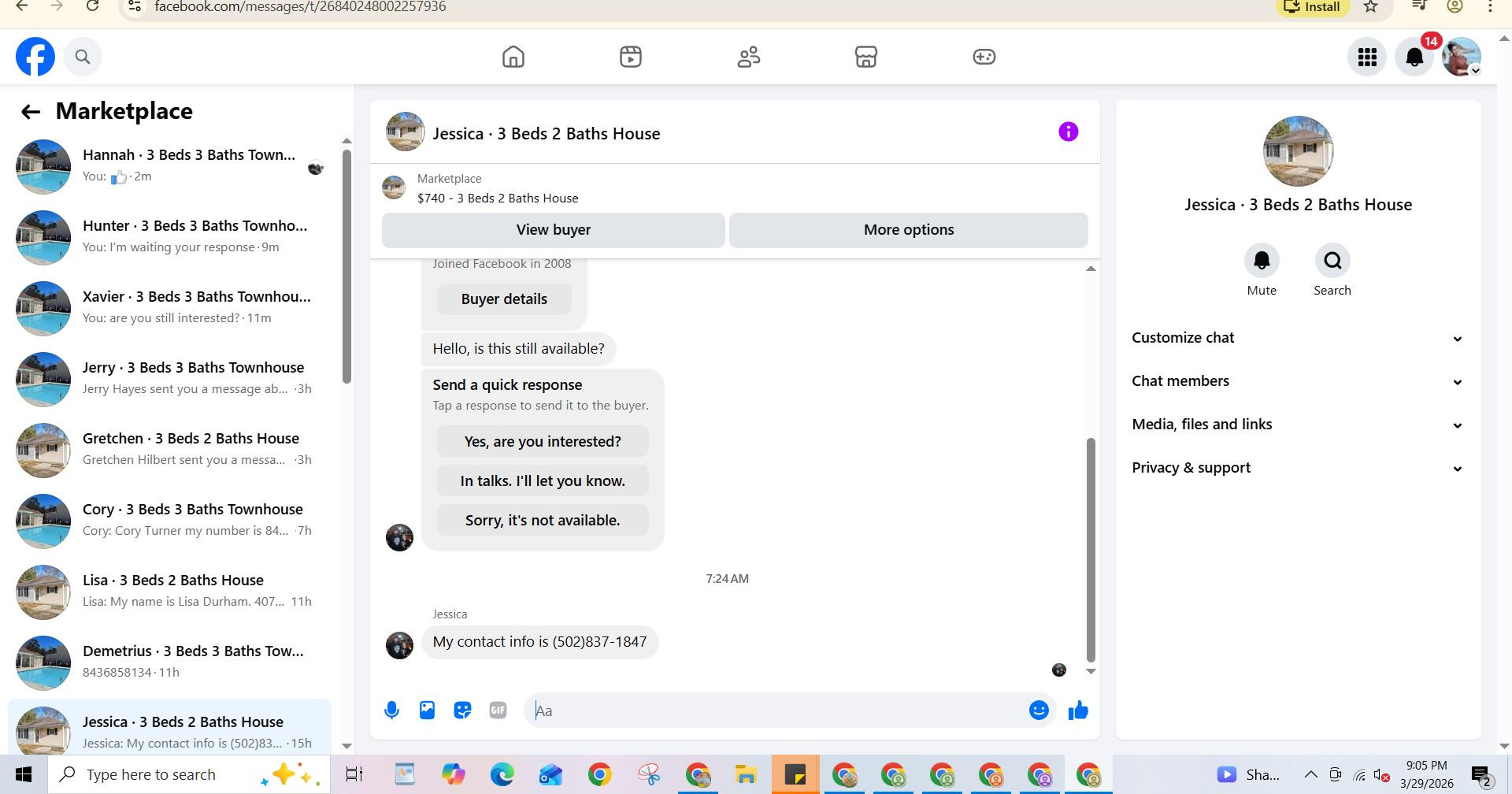Open Hannah's townhouse conversation
Viewport: 1512px width, 794px height.
[169, 166]
